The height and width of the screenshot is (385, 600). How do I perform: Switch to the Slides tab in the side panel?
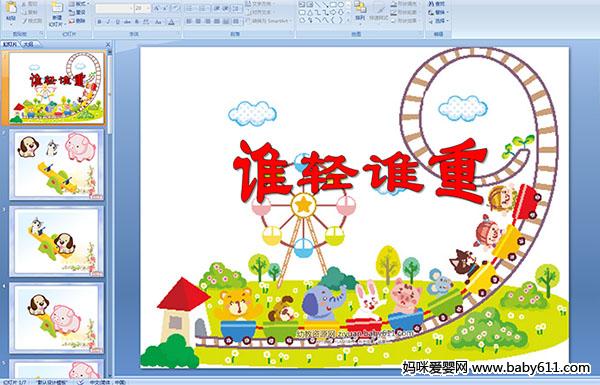(10, 44)
